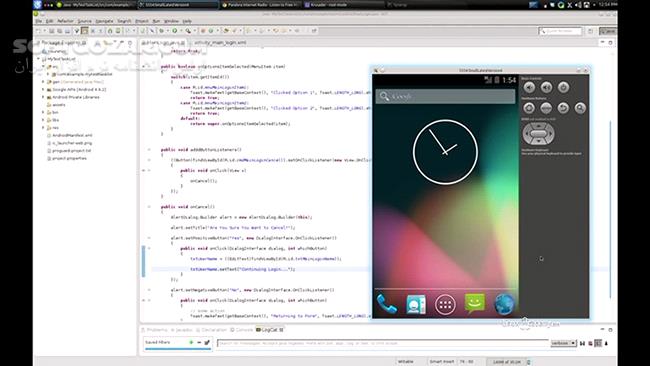
Task: Collapse the MyTestTaskList project node
Action: pyautogui.click(x=39, y=59)
